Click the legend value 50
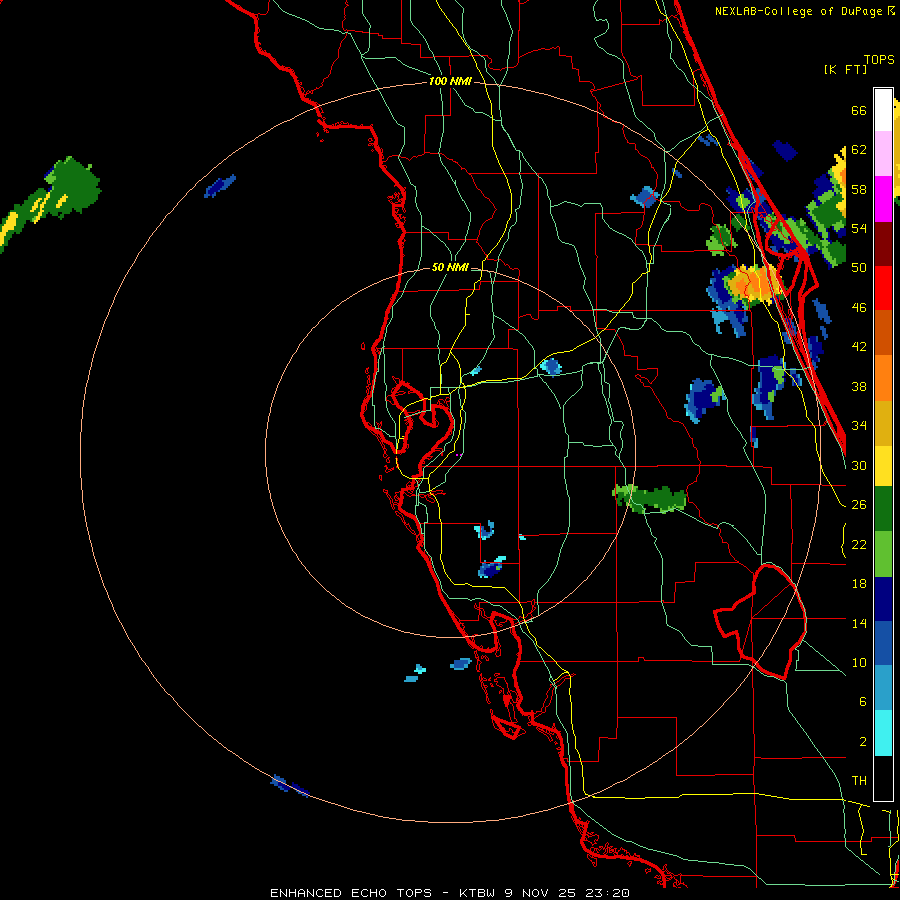 859,268
